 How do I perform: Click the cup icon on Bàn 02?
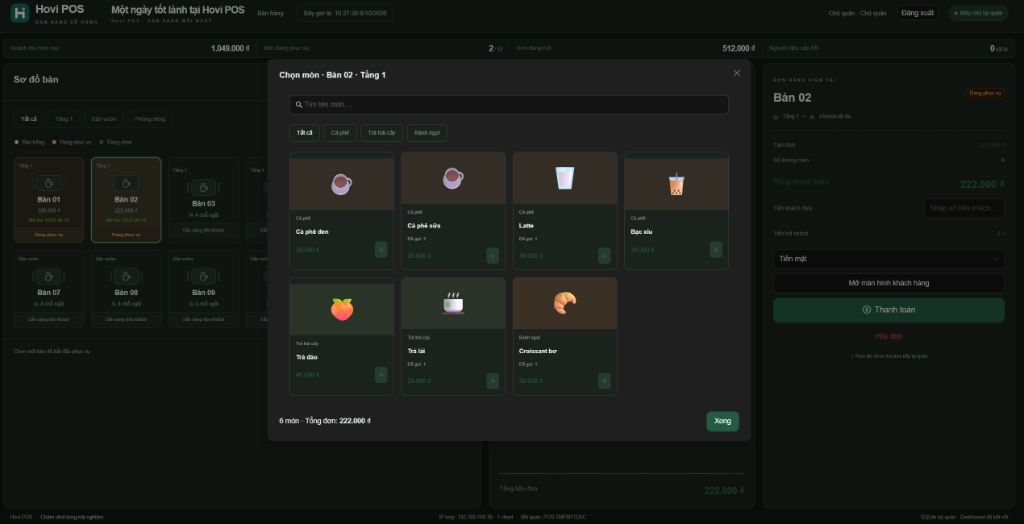tap(127, 183)
